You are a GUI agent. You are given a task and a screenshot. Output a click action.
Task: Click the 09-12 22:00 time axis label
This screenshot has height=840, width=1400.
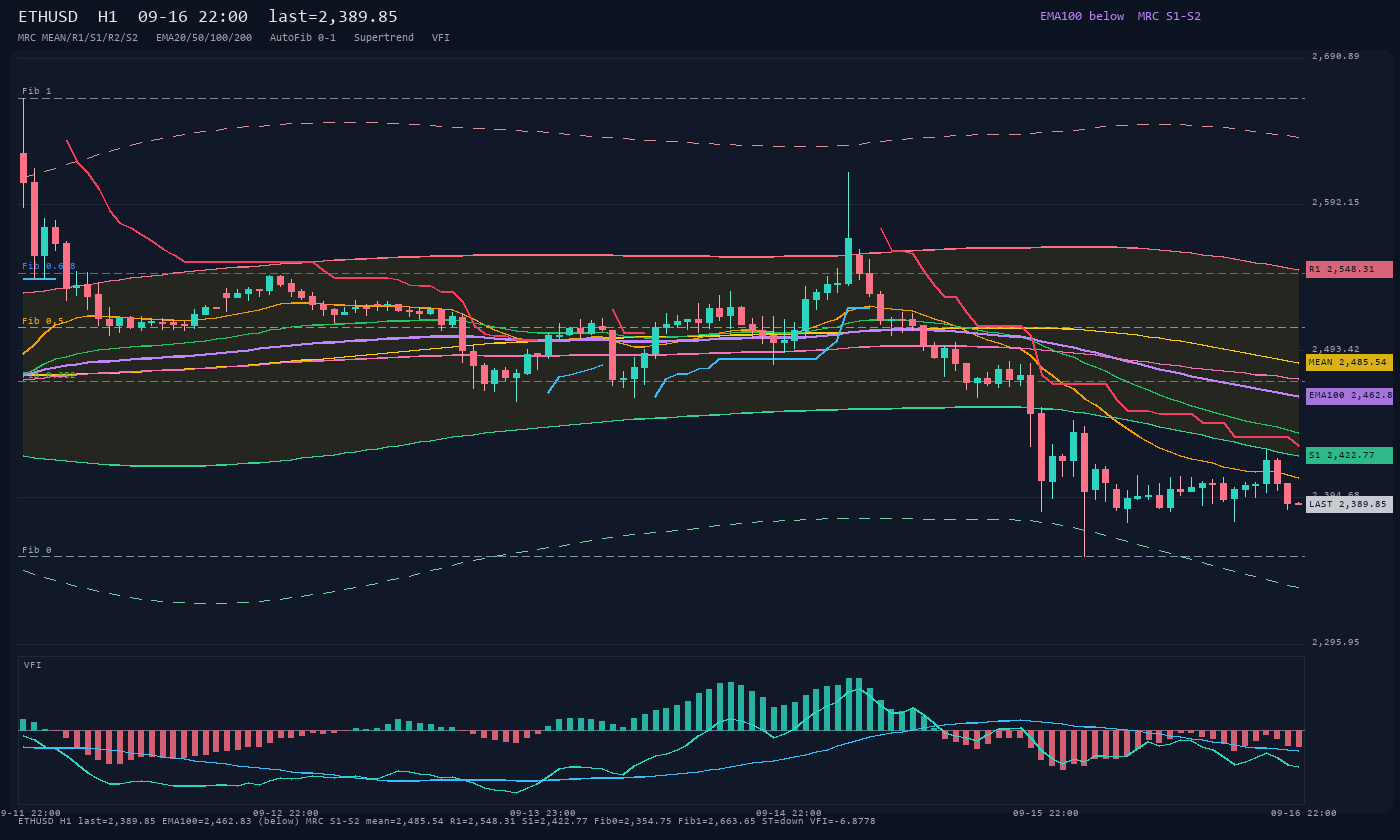286,813
